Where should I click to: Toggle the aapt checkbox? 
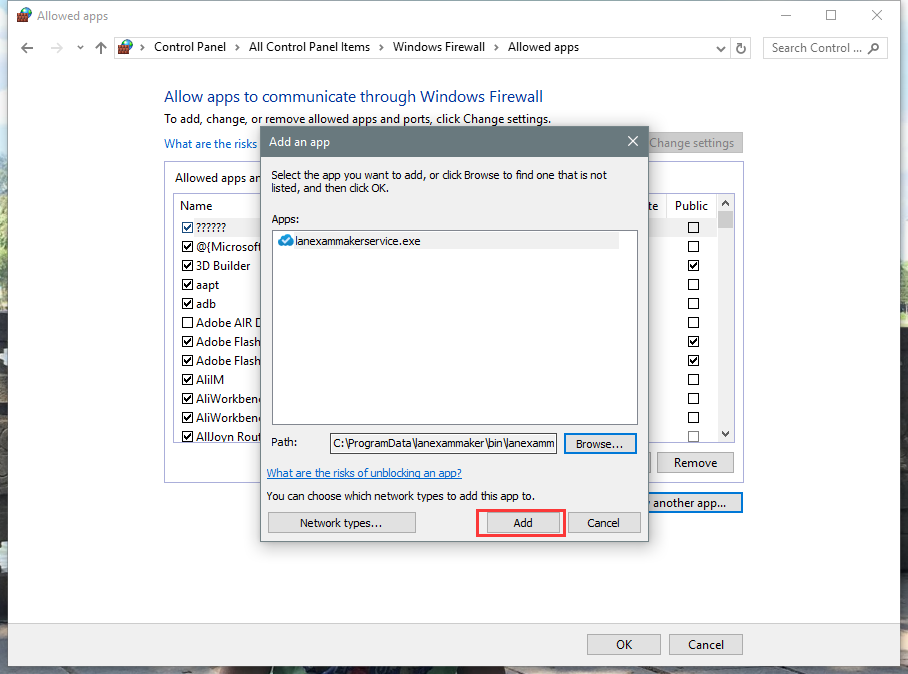tap(187, 285)
